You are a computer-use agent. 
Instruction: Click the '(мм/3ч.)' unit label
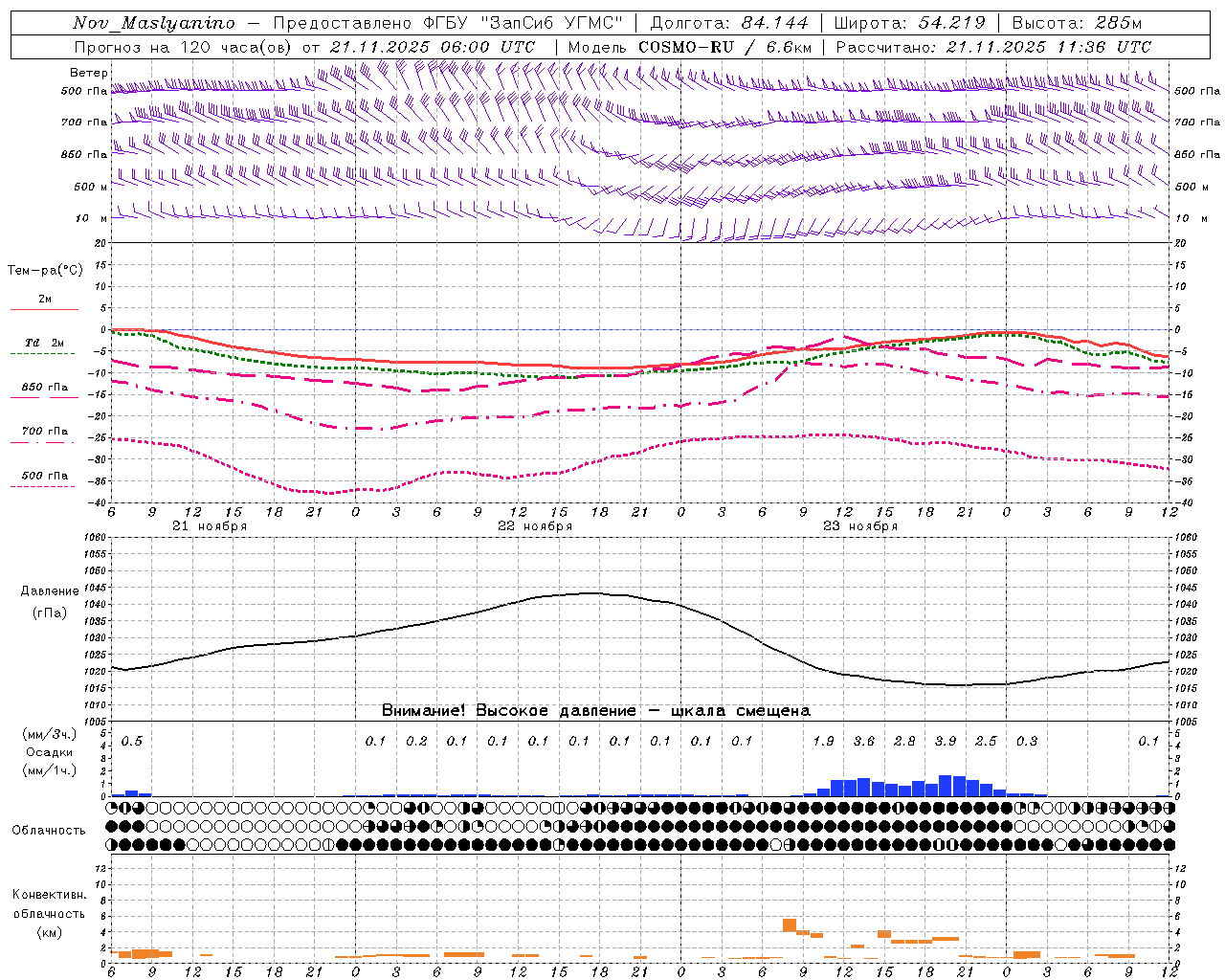(x=49, y=734)
